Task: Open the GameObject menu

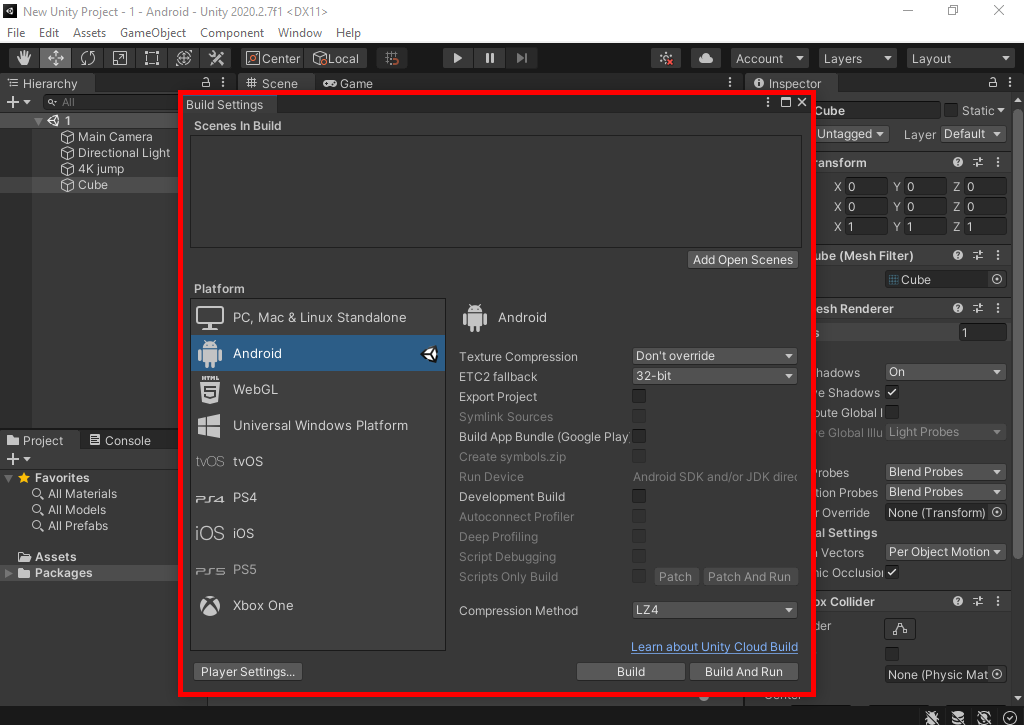Action: 153,33
